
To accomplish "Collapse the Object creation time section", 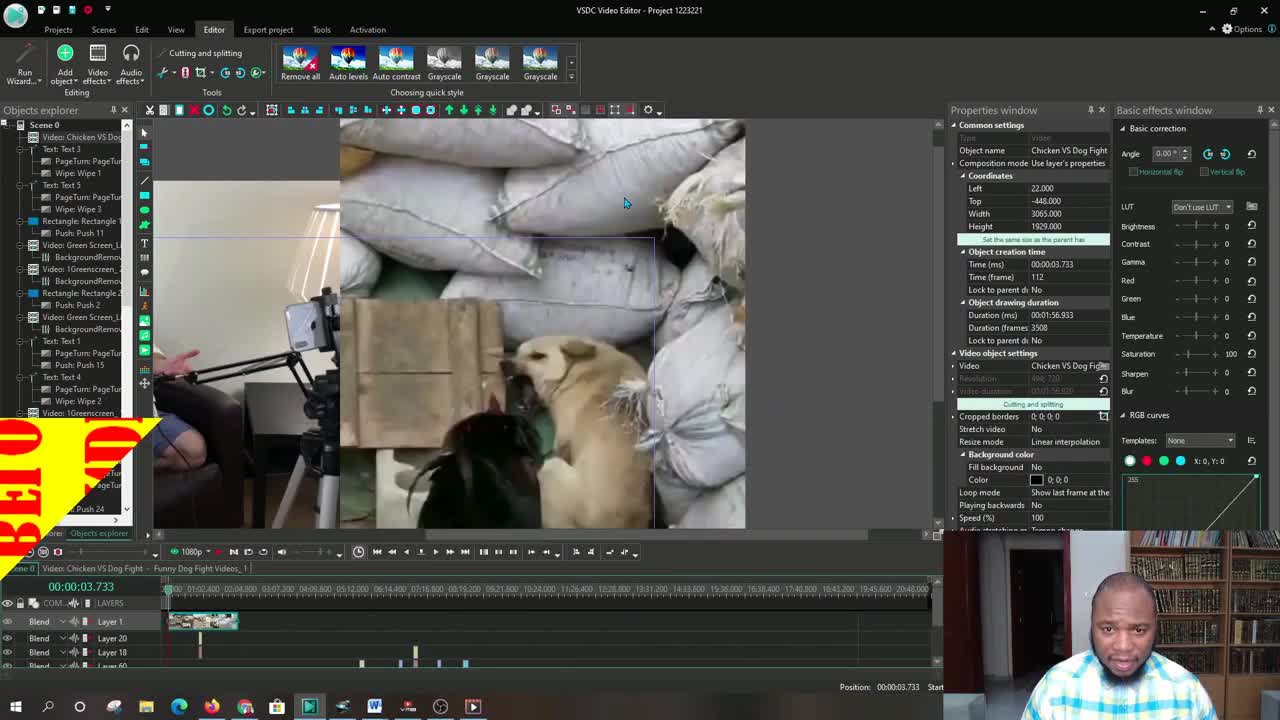I will click(x=963, y=252).
